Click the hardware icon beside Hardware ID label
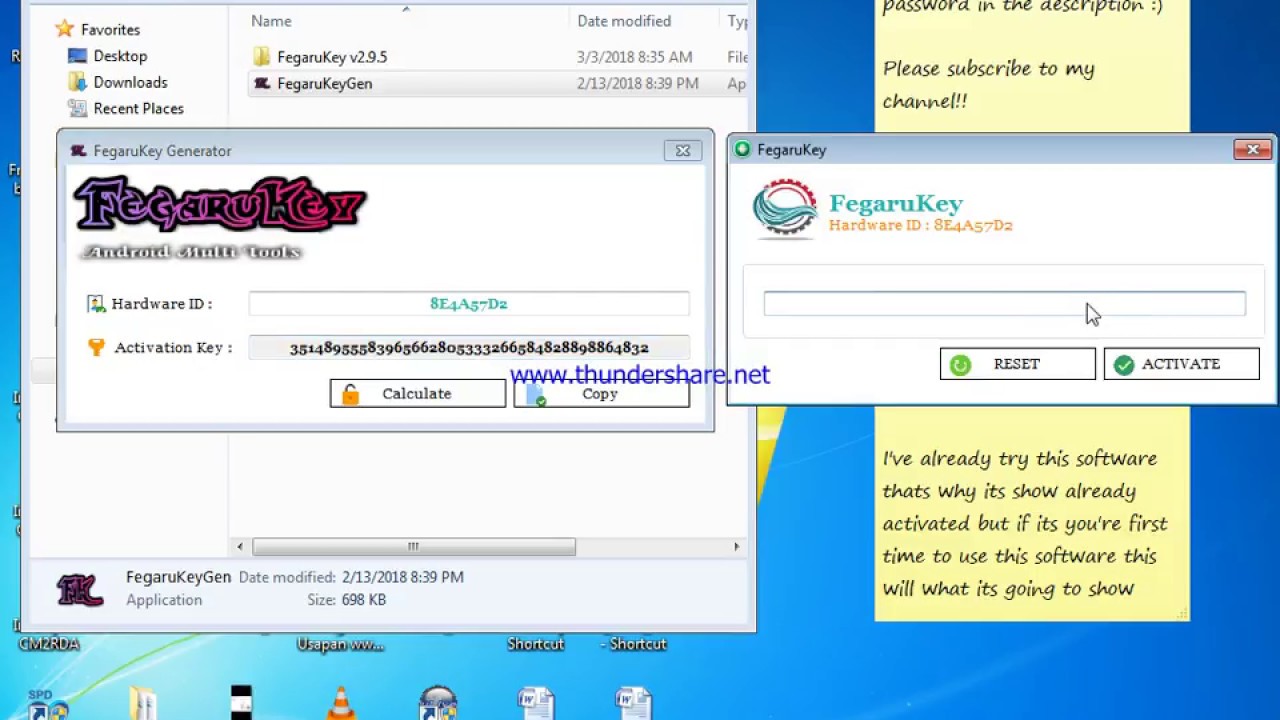Image resolution: width=1280 pixels, height=720 pixels. [x=96, y=304]
